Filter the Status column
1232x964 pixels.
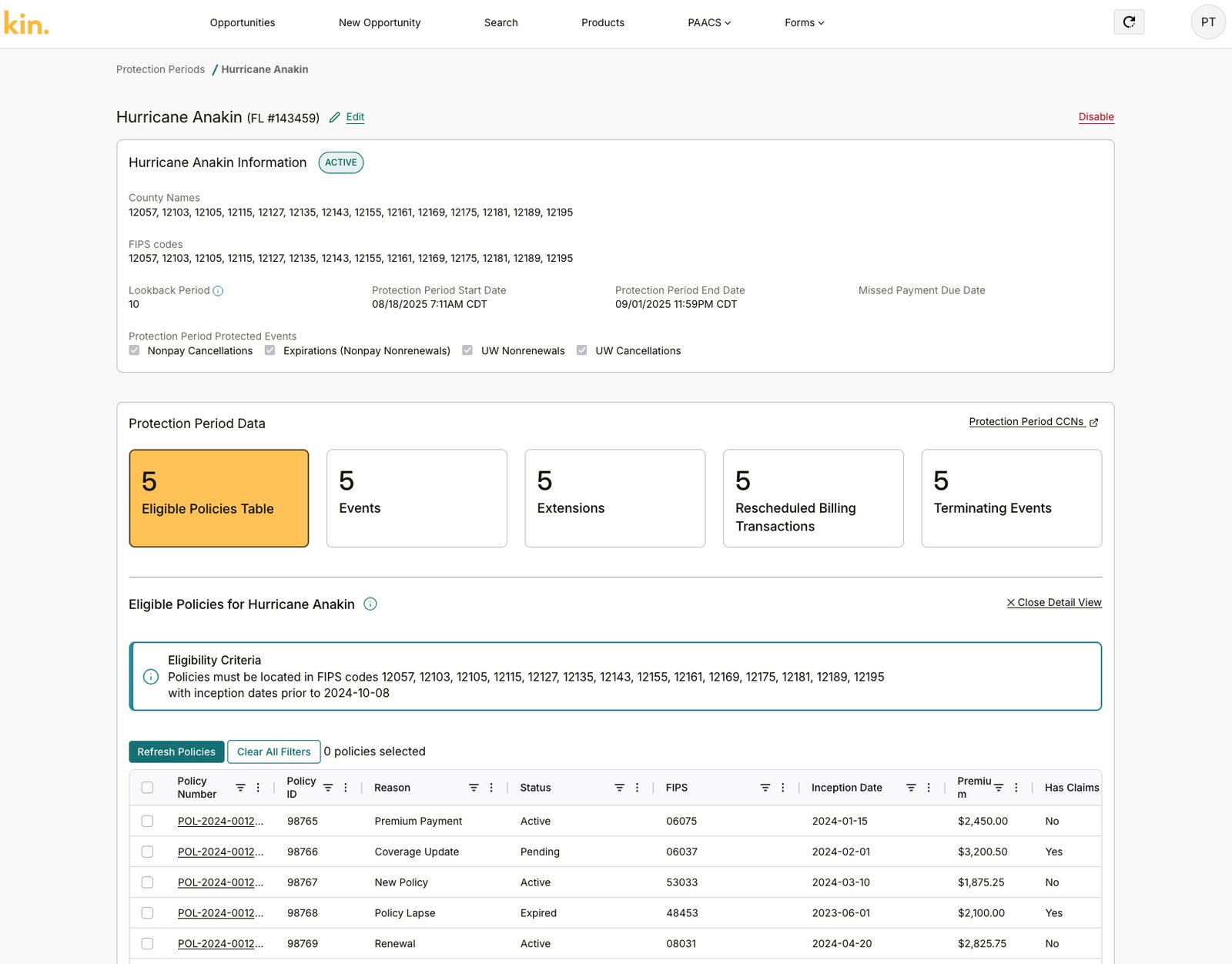pyautogui.click(x=619, y=788)
